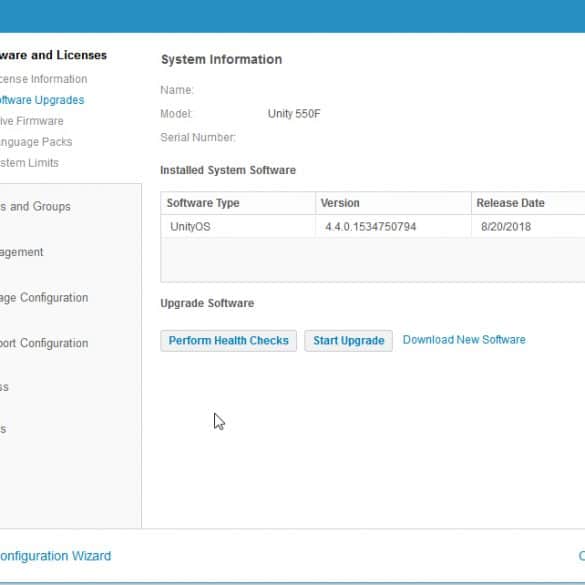The width and height of the screenshot is (585, 585).
Task: Sort by Version column header
Action: [x=393, y=203]
